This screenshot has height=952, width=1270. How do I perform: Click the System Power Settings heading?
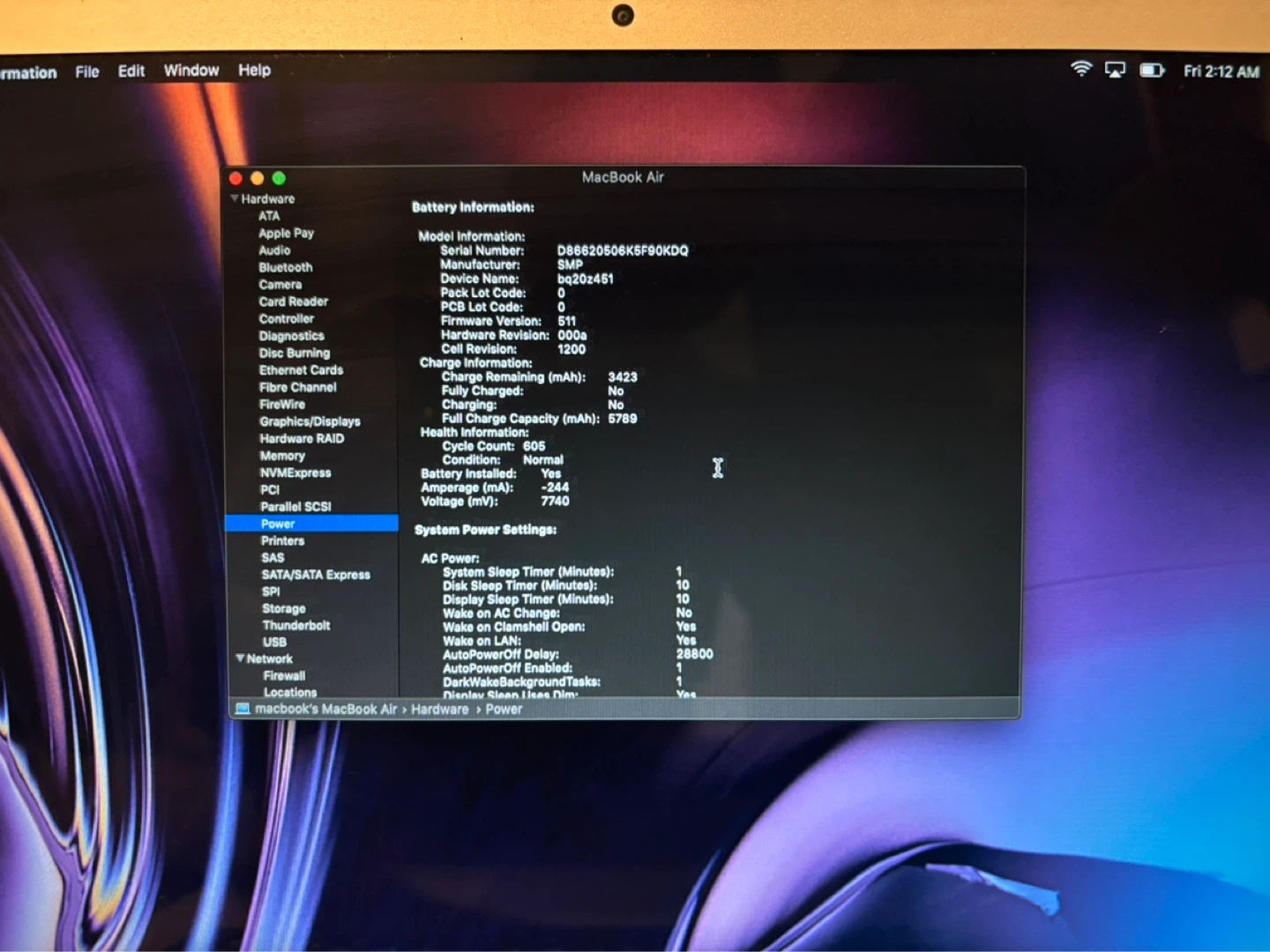(x=486, y=530)
